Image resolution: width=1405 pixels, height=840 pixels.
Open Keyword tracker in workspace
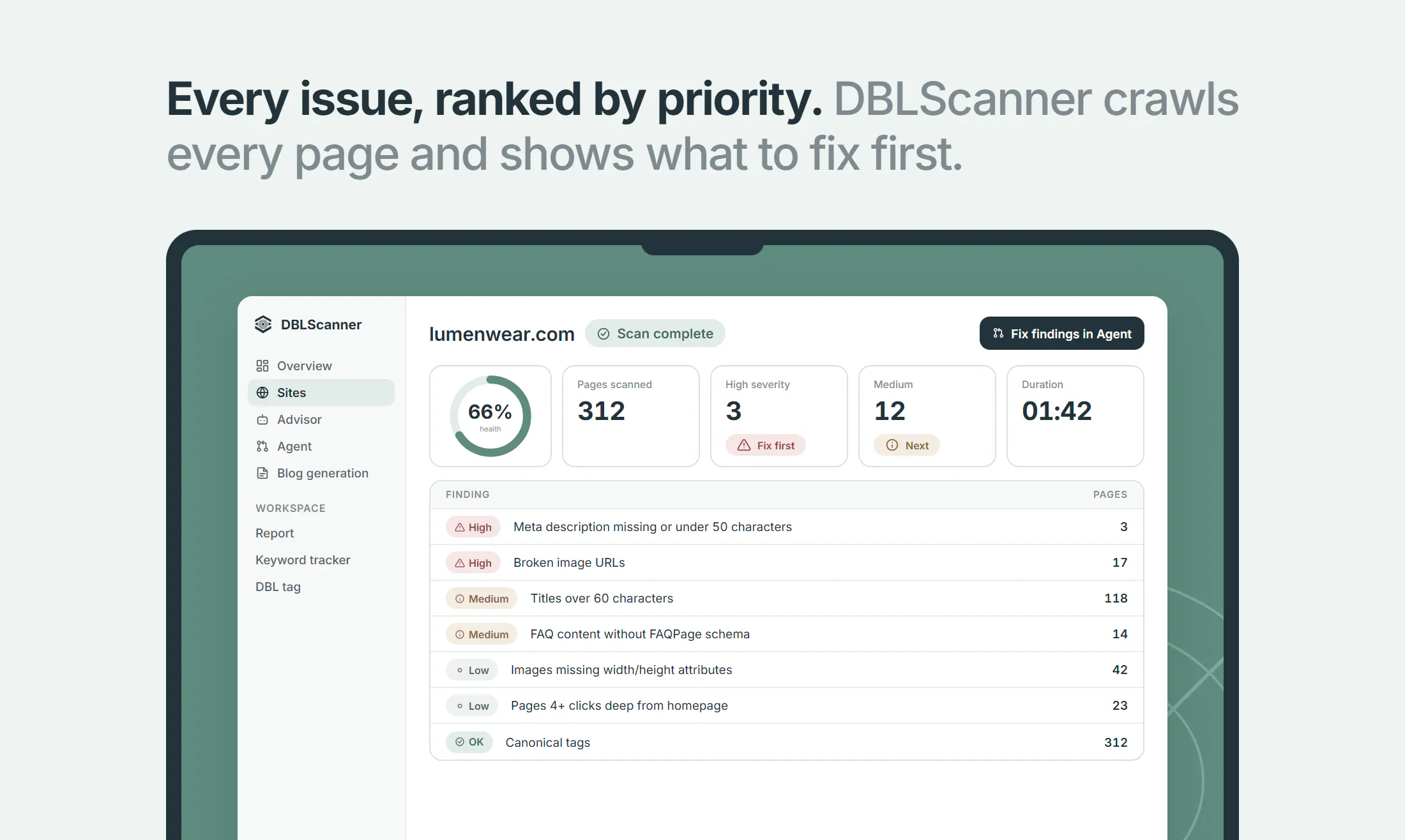pos(303,560)
